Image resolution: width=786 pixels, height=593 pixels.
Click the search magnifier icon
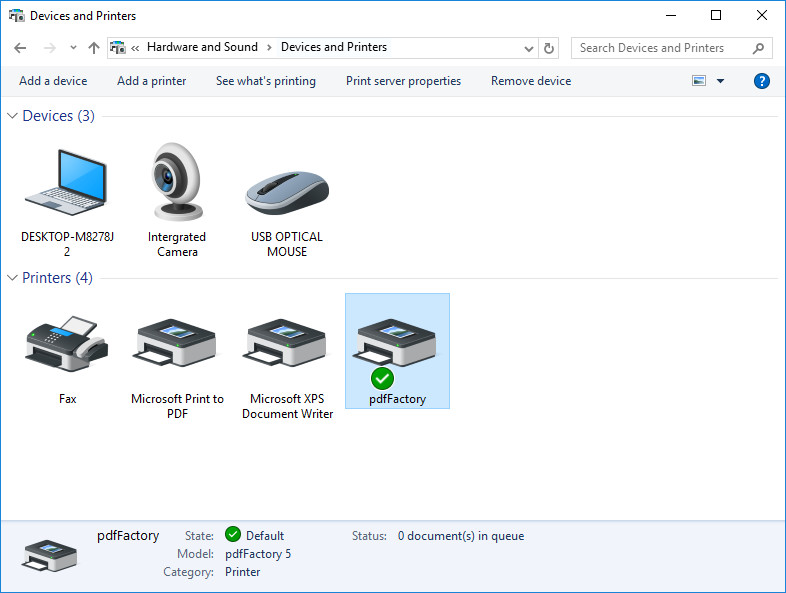pos(758,48)
